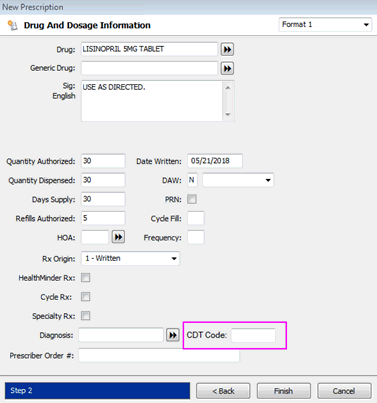This screenshot has height=403, width=377.
Task: Enable the HealthMinder Rx checkbox
Action: click(x=86, y=278)
